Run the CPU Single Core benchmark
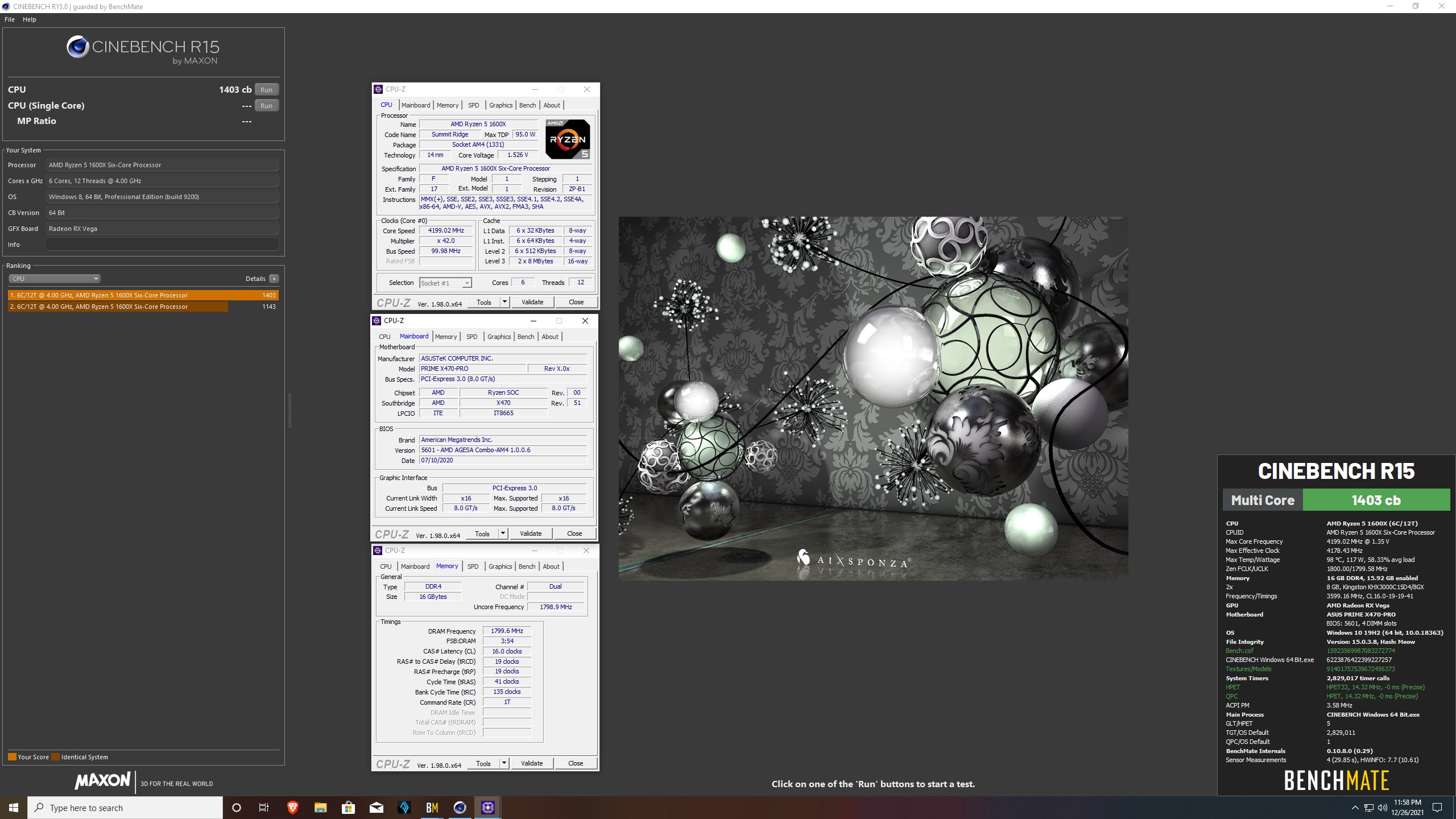 pyautogui.click(x=266, y=106)
